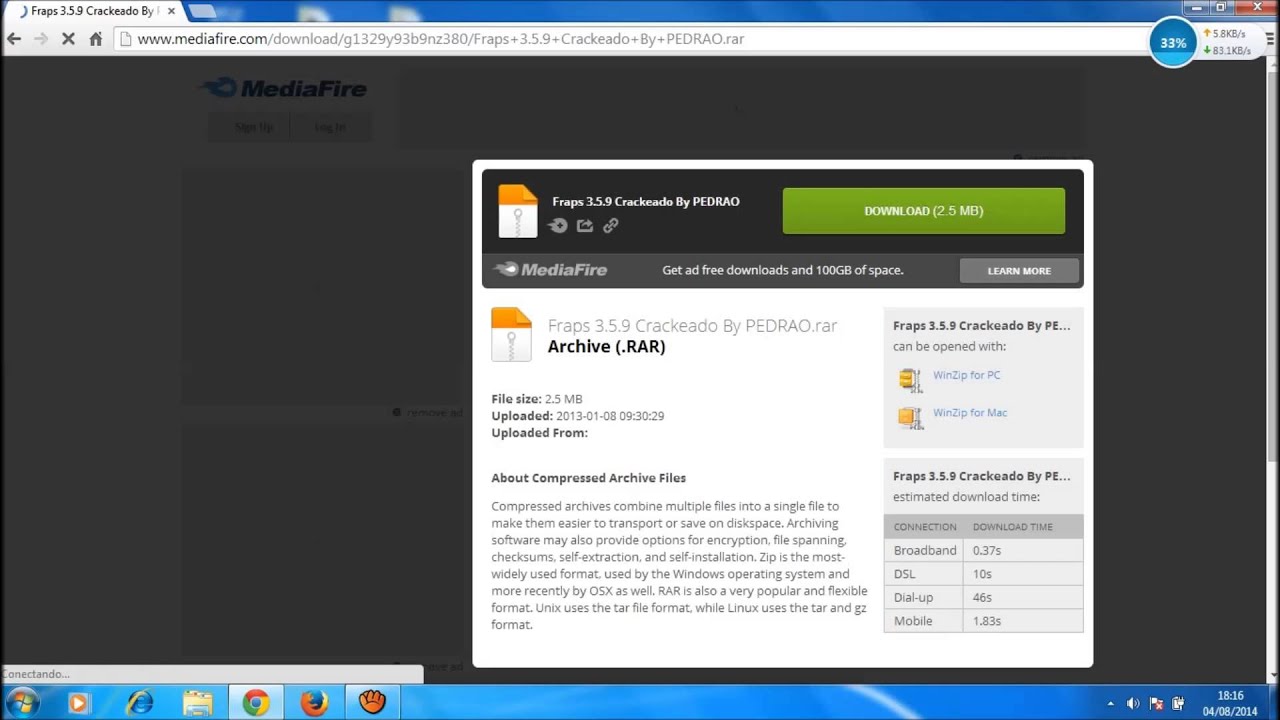The height and width of the screenshot is (720, 1280).
Task: Open Windows Media Player from the taskbar
Action: [x=78, y=703]
